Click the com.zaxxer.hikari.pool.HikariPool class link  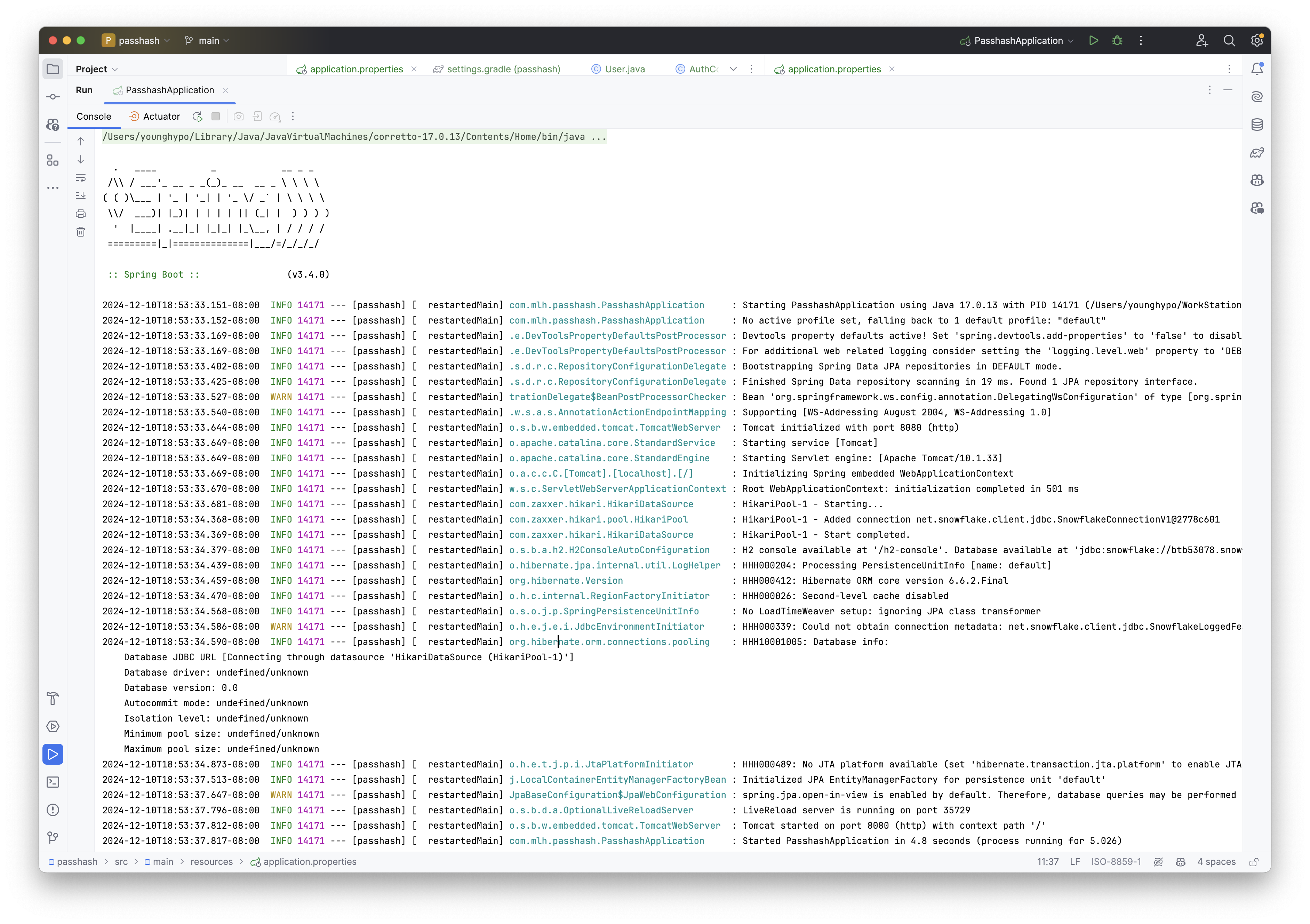(599, 519)
